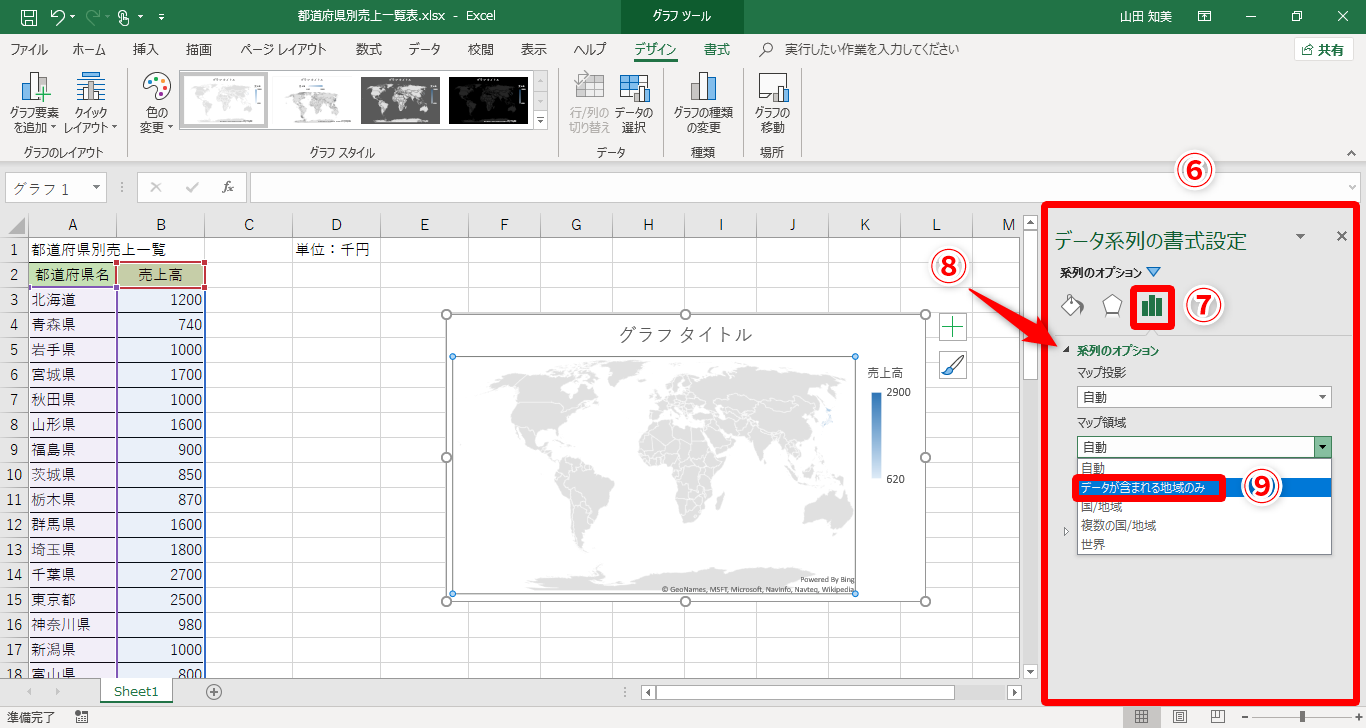
Task: Click the 共有 share button
Action: [1324, 50]
